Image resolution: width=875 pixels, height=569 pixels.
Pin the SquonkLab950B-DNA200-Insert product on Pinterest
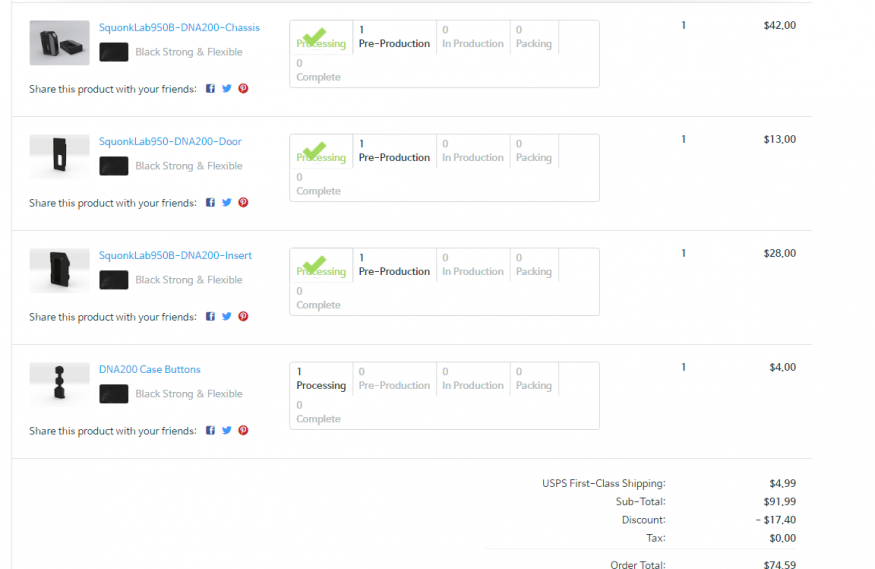(243, 317)
